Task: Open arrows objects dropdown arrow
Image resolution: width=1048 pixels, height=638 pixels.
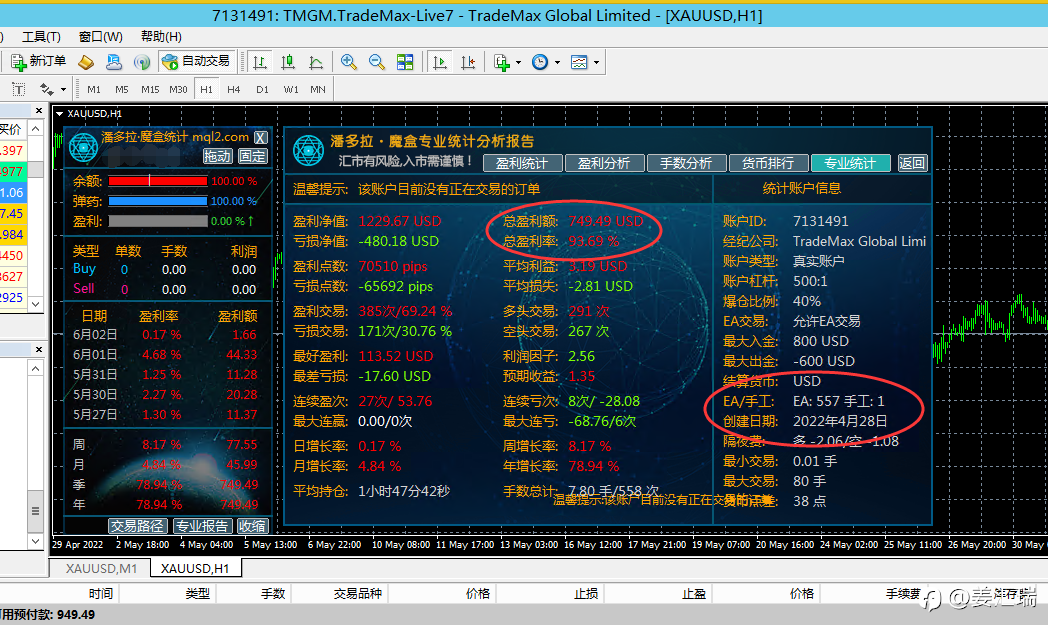Action: 63,90
